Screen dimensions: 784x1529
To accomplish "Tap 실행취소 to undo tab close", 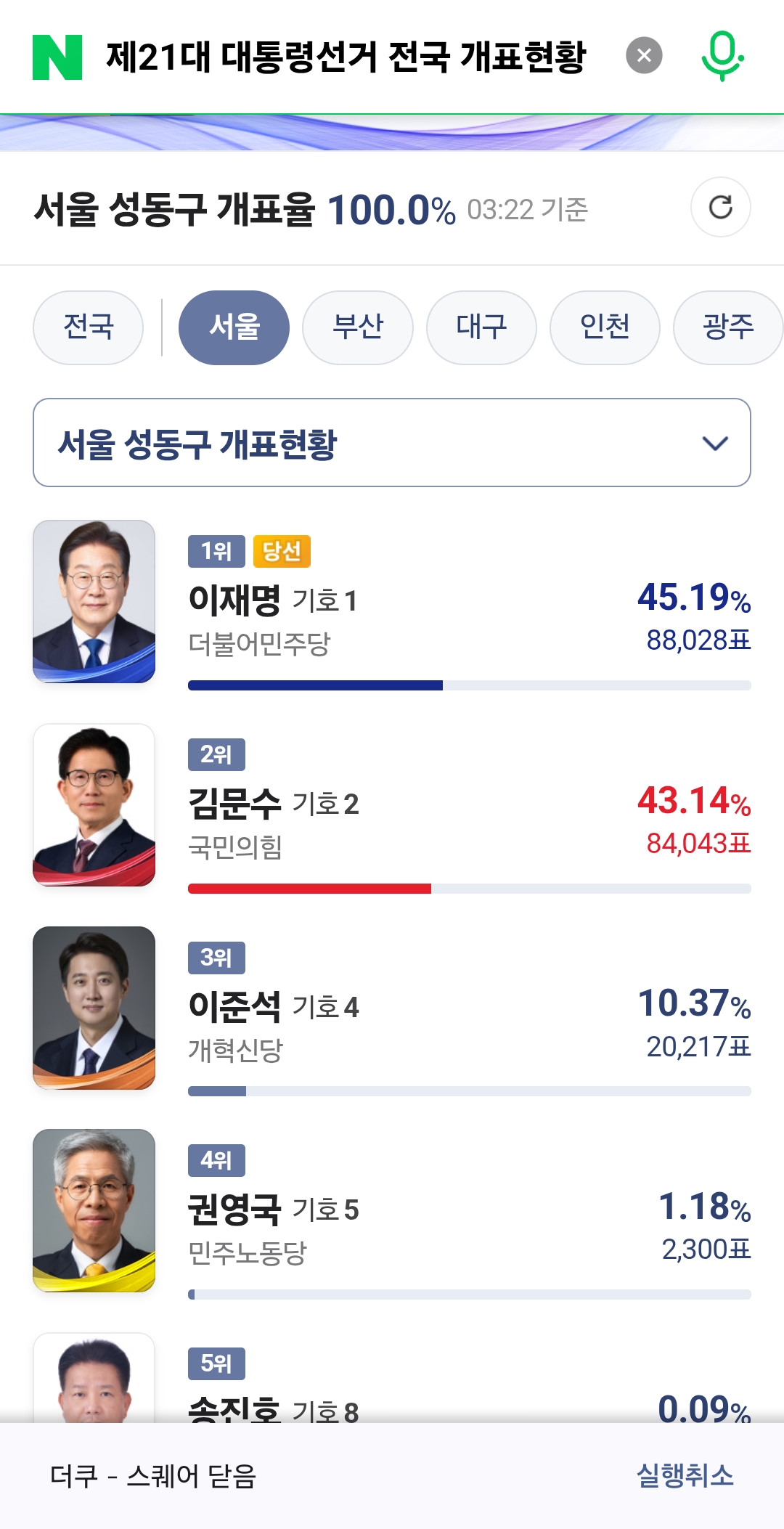I will click(x=685, y=1476).
